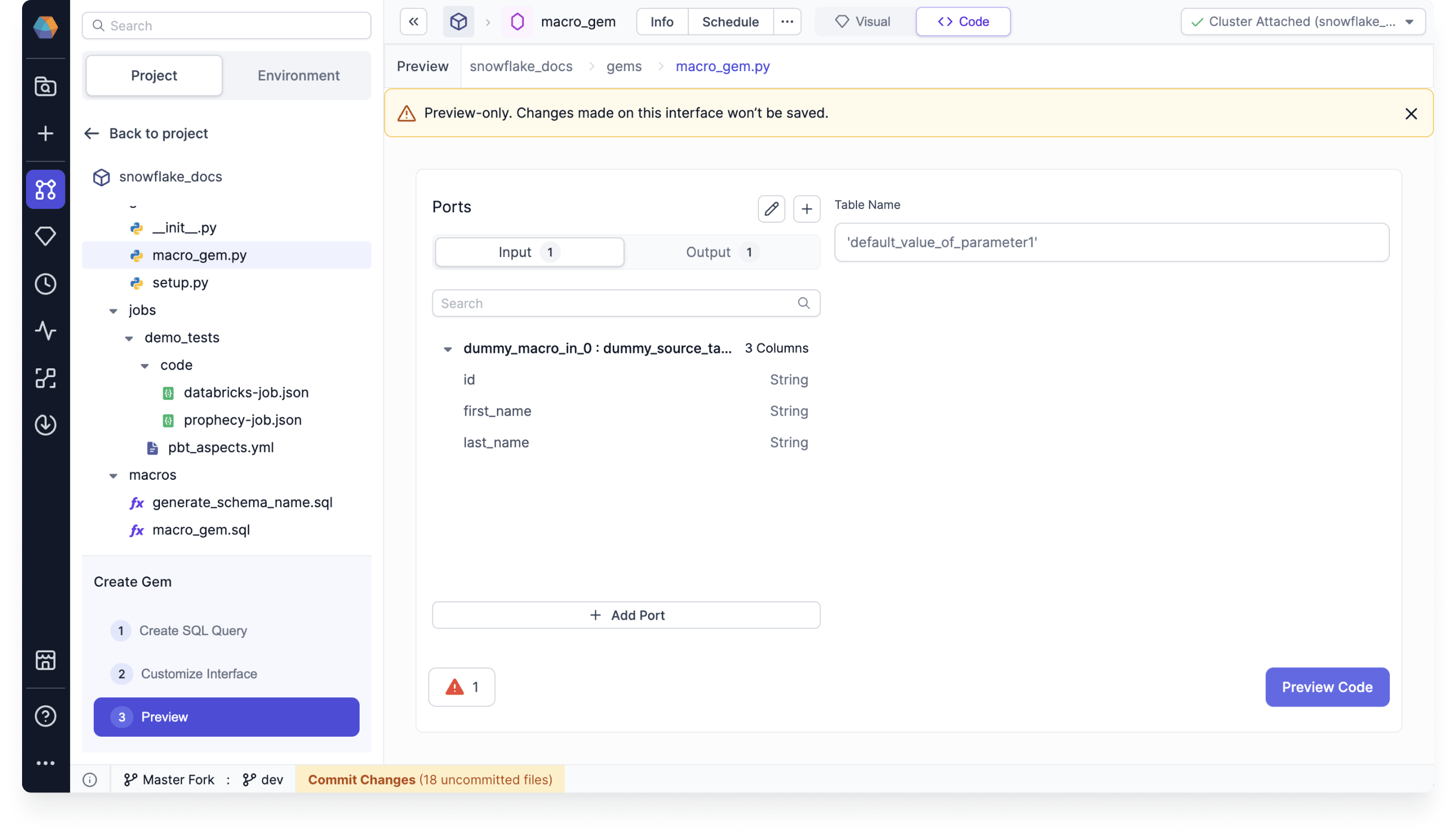Image resolution: width=1456 pixels, height=837 pixels.
Task: Open pbt_aspects.yml file
Action: (227, 448)
